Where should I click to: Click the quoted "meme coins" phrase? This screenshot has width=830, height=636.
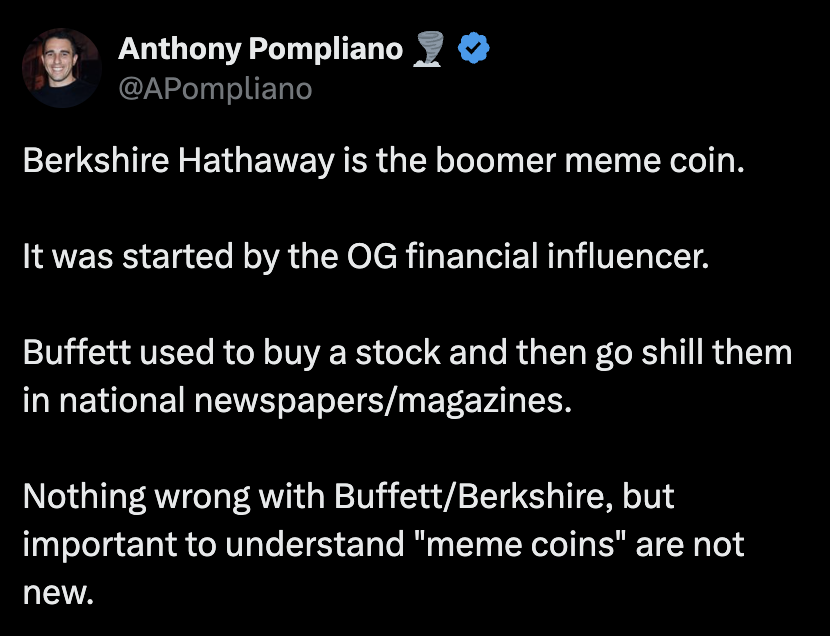[x=518, y=544]
